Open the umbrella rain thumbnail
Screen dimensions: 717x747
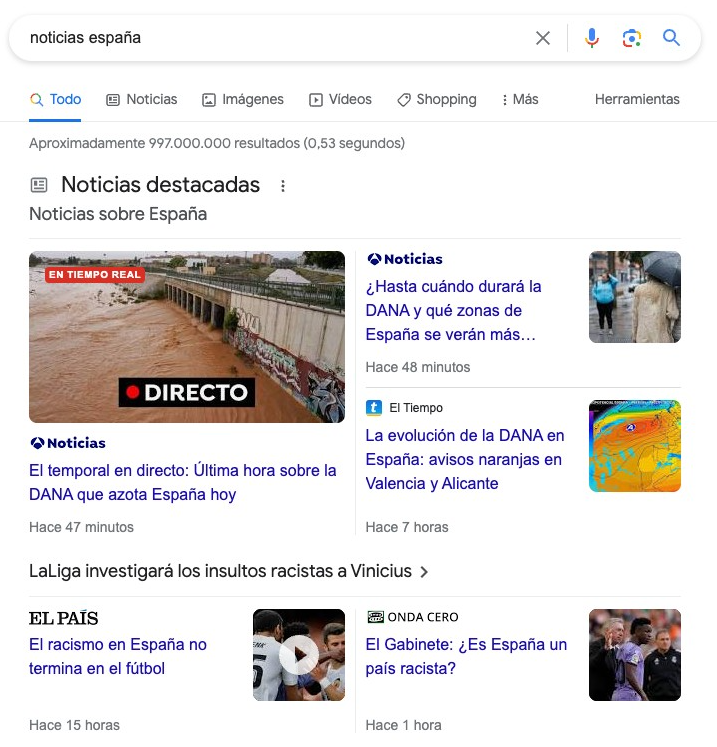pyautogui.click(x=635, y=297)
